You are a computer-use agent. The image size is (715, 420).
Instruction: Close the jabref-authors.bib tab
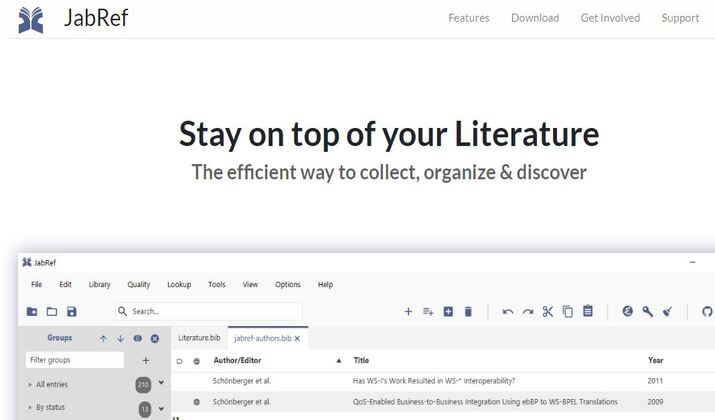(x=297, y=338)
